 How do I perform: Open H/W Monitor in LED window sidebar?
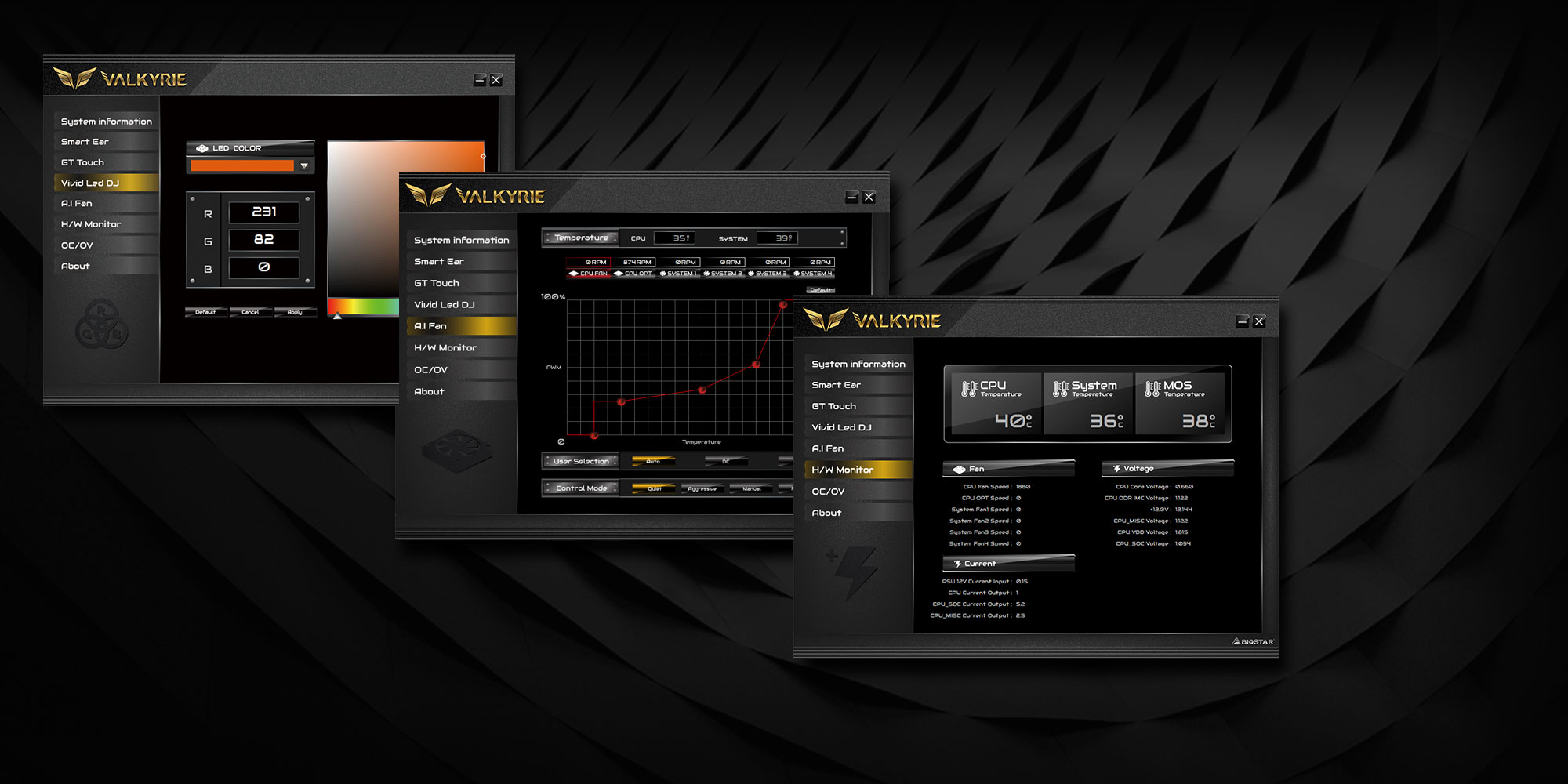(107, 224)
